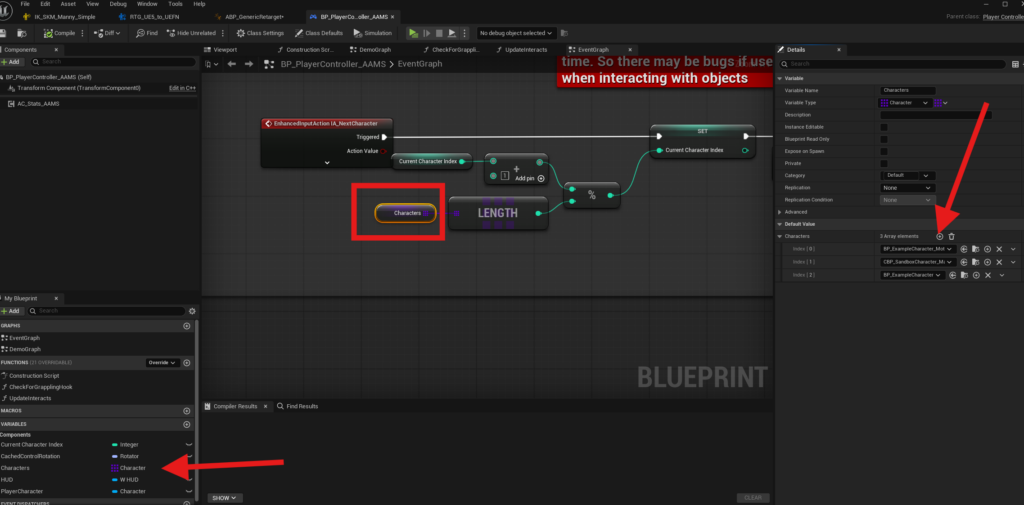Open My Blueprint settings gear

pyautogui.click(x=190, y=311)
